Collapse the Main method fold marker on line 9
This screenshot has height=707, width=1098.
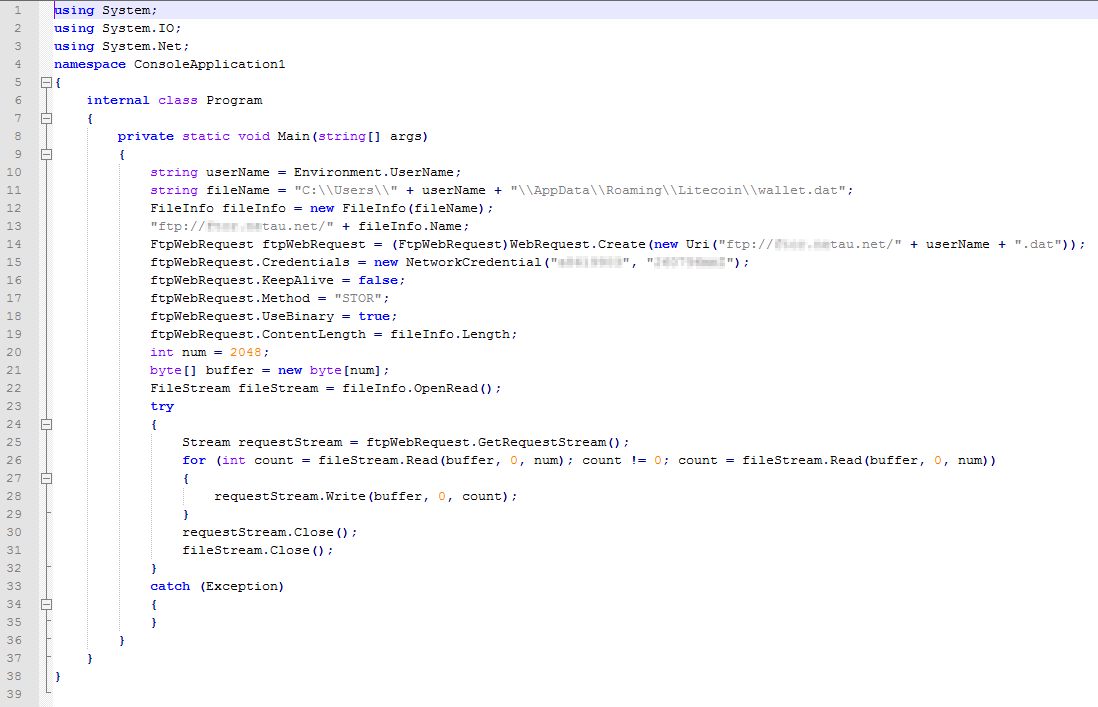(46, 154)
